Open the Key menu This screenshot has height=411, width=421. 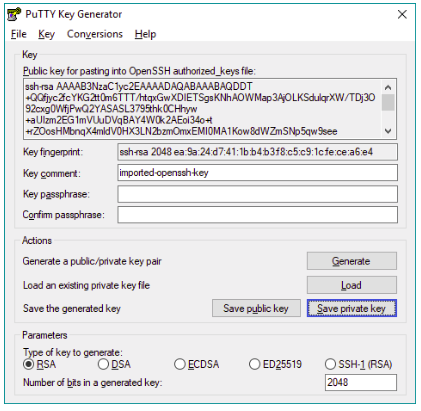[46, 34]
